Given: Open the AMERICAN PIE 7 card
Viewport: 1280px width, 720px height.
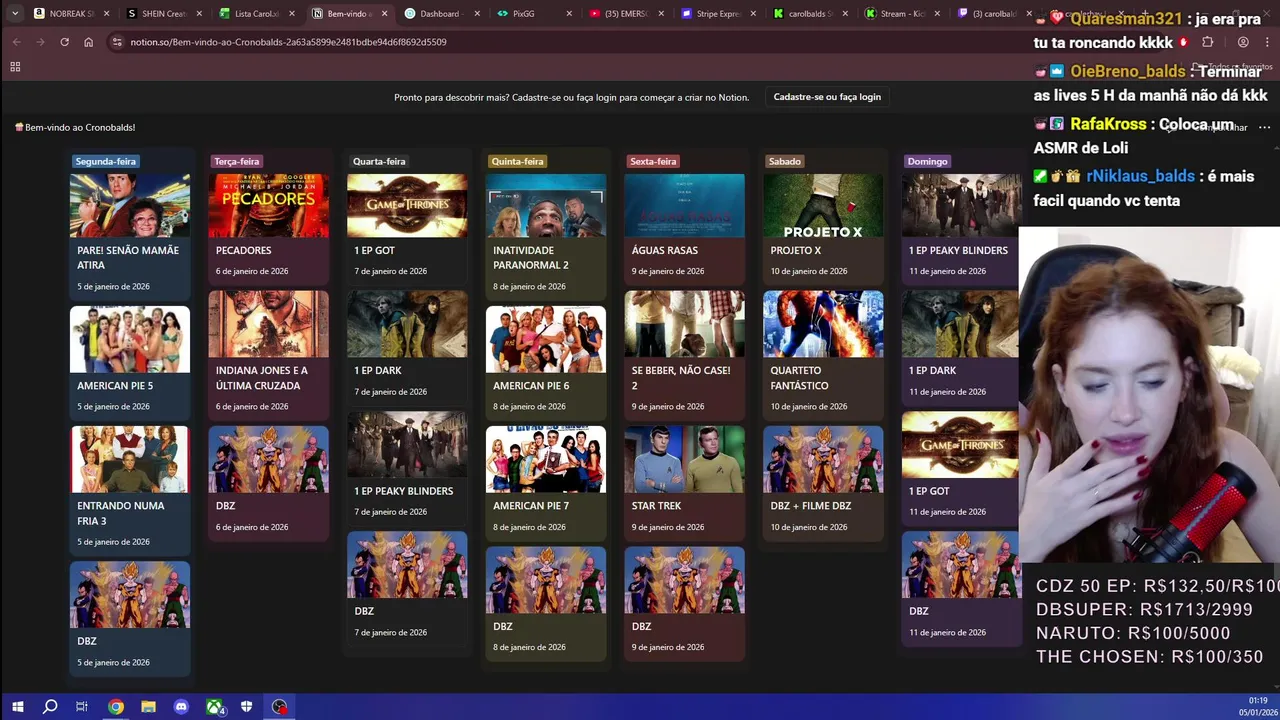Looking at the screenshot, I should [545, 482].
